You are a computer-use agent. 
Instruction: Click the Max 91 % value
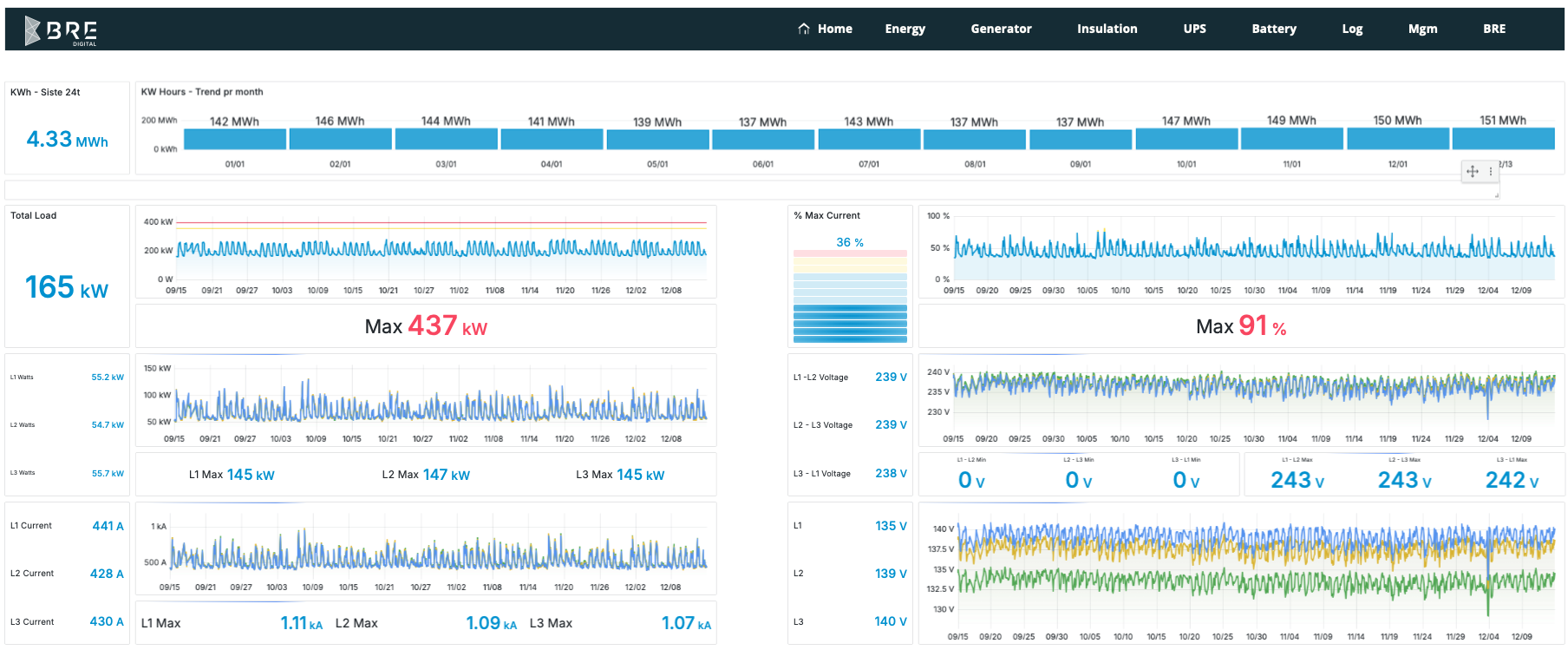tap(1241, 325)
